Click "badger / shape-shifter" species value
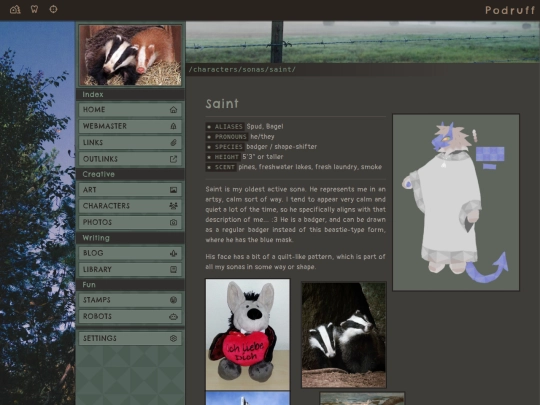This screenshot has width=540, height=405. (x=282, y=147)
